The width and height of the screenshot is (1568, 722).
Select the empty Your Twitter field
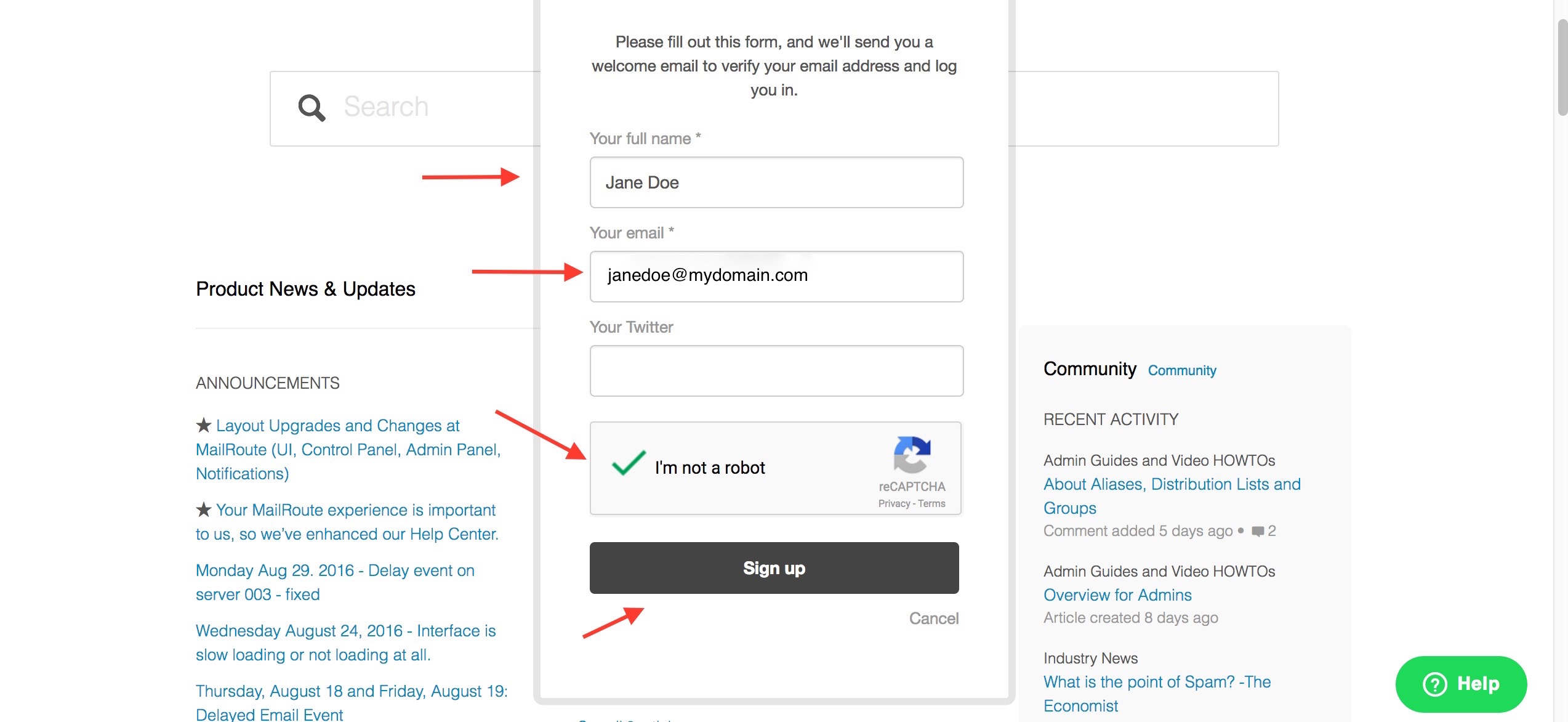tap(776, 371)
